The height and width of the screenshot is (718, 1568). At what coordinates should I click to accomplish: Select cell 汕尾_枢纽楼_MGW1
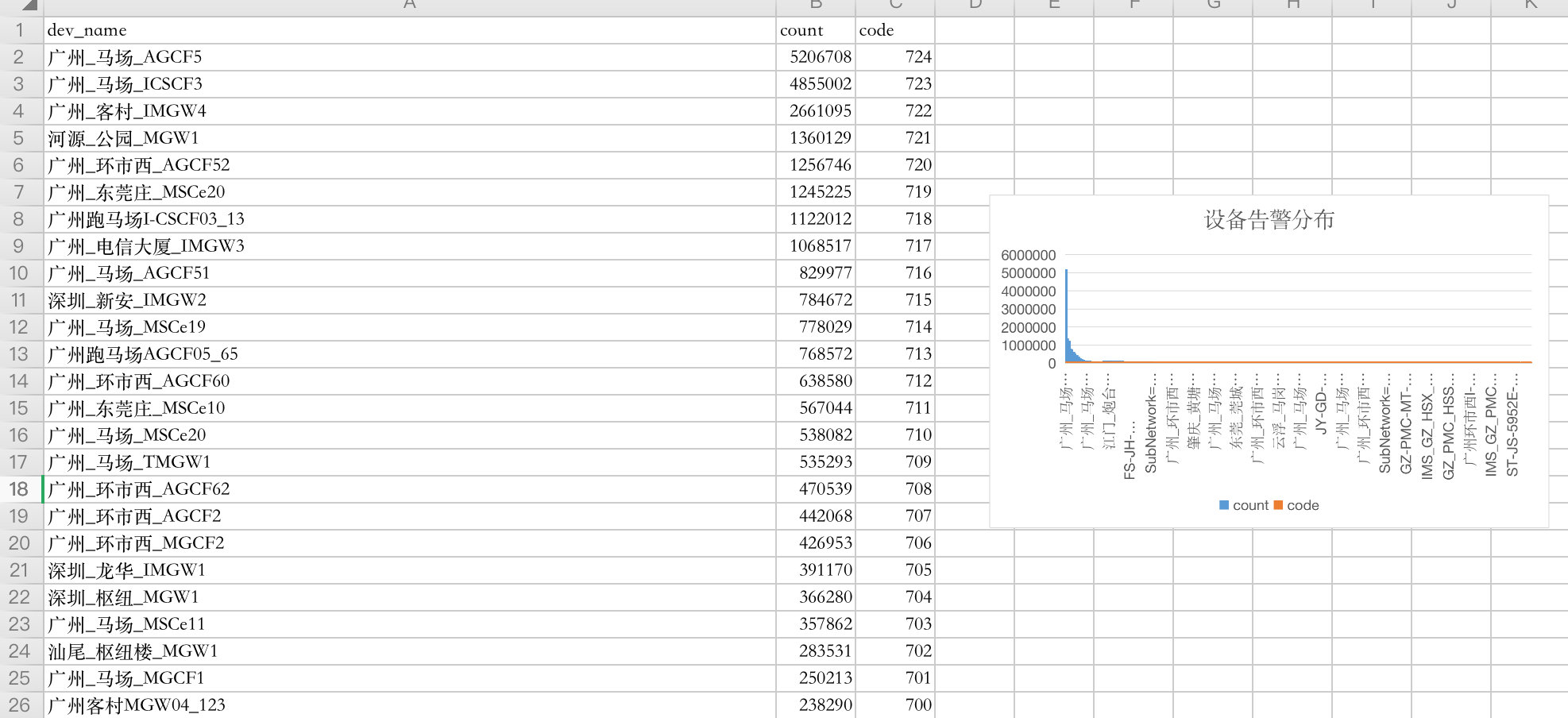tap(410, 651)
